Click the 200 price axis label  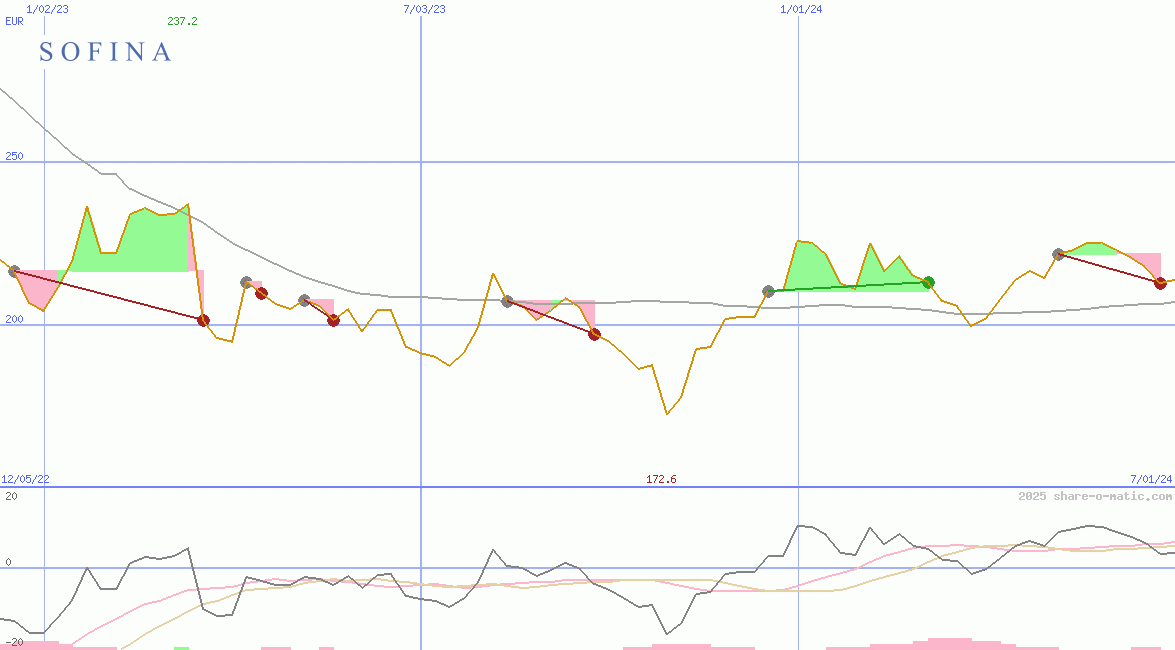click(13, 319)
